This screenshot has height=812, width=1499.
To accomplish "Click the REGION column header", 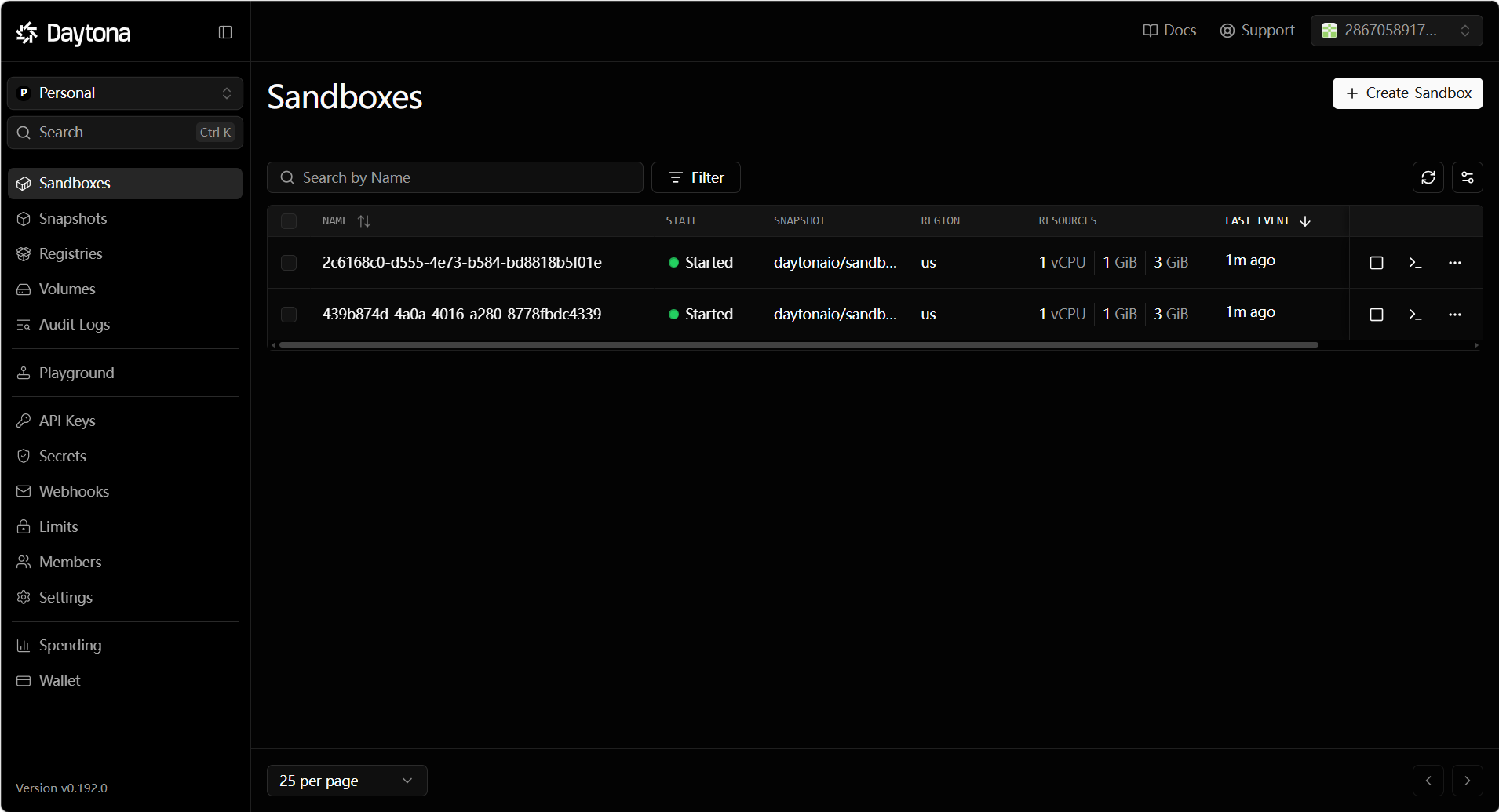I will point(940,221).
